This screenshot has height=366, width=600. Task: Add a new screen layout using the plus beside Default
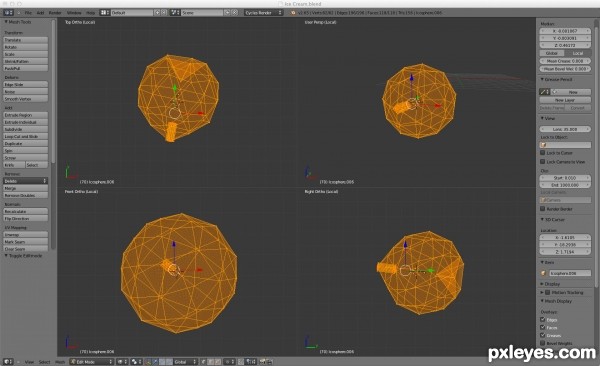(x=157, y=13)
